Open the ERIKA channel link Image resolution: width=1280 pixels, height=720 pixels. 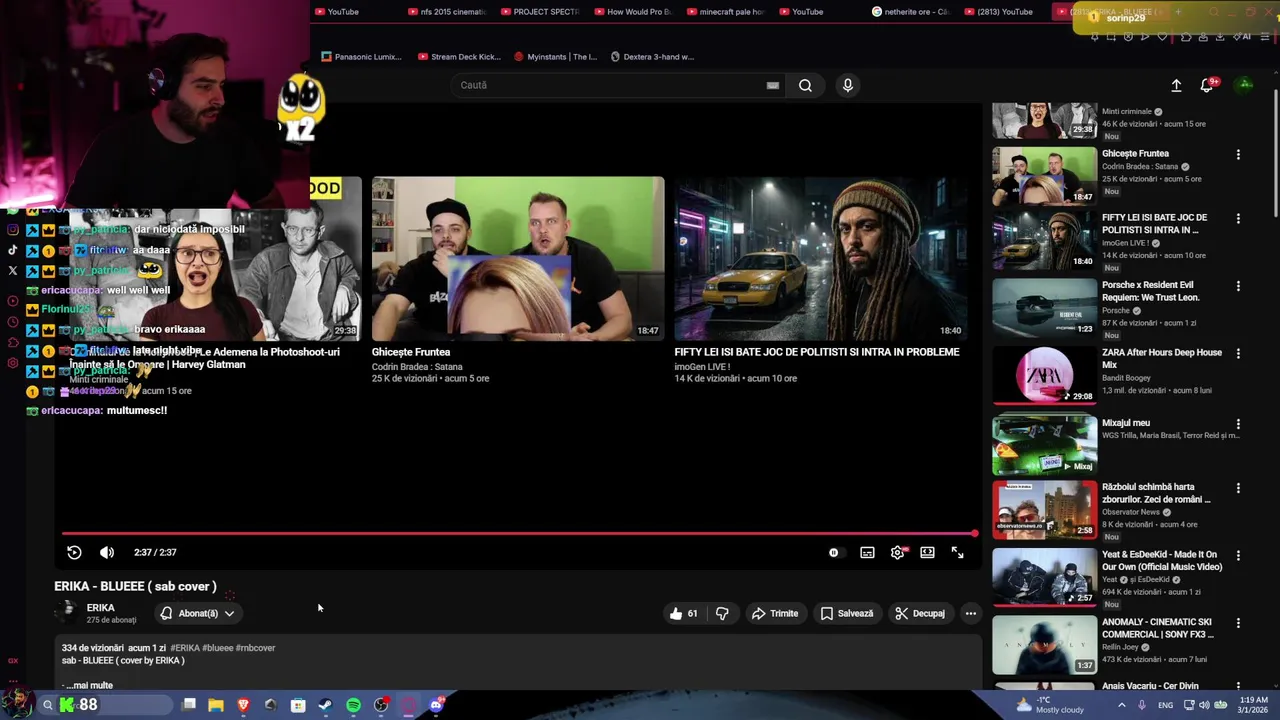pyautogui.click(x=100, y=607)
